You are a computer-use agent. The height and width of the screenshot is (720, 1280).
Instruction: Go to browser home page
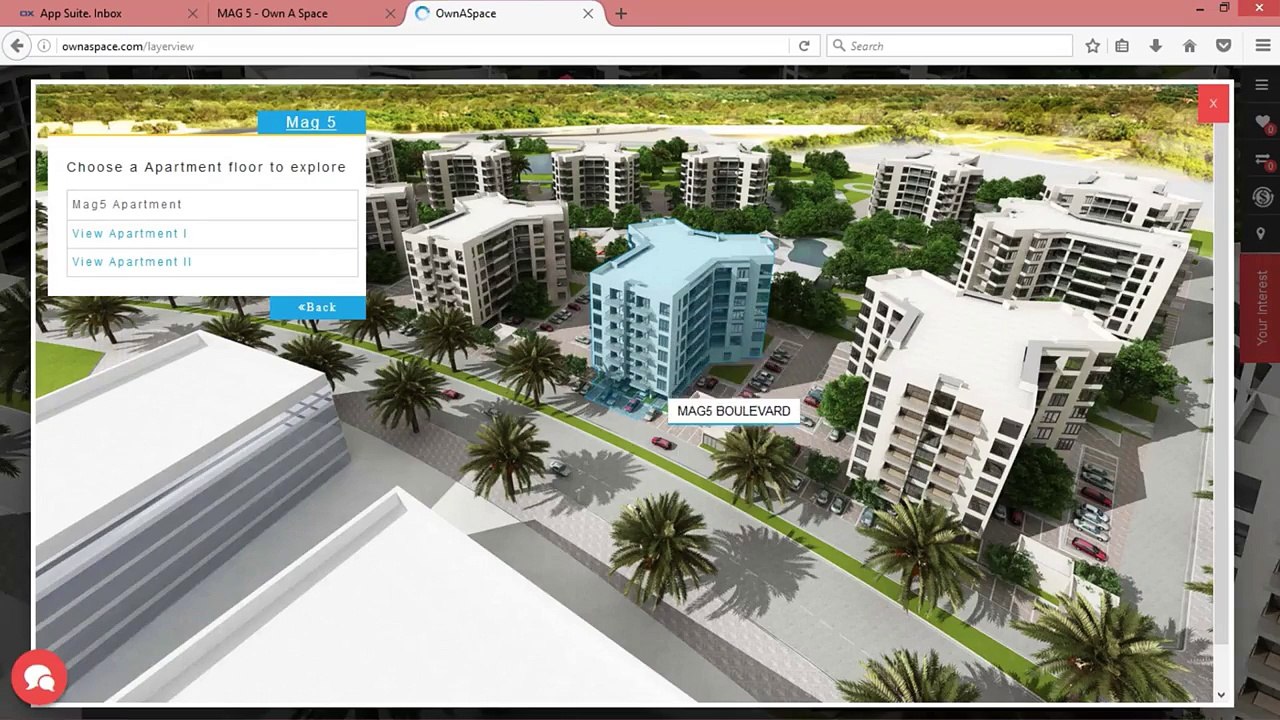[x=1189, y=46]
